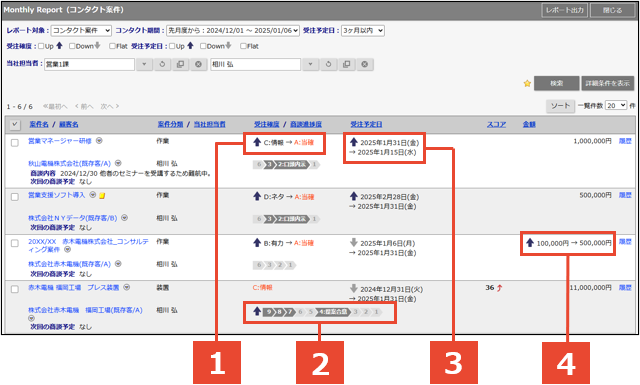Open レポート対象 dropdown
Viewport: 640px width, 385px height.
point(81,30)
